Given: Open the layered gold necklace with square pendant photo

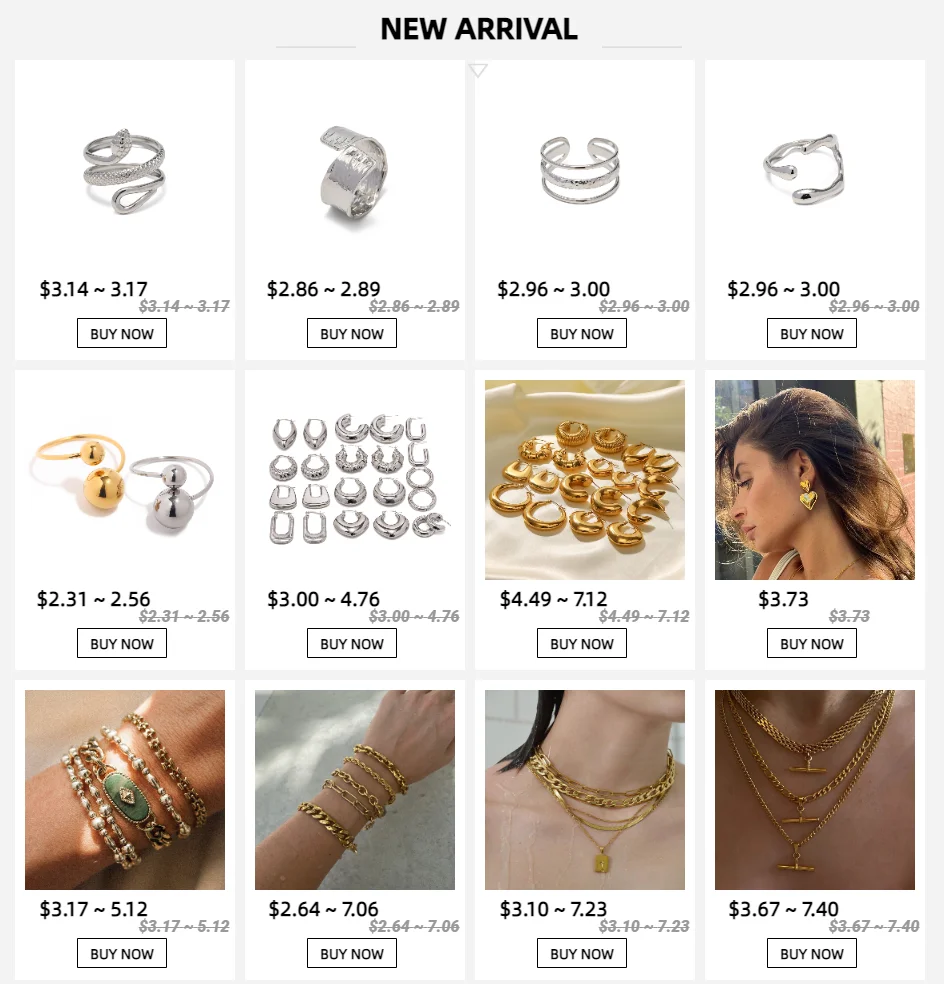Looking at the screenshot, I should pyautogui.click(x=584, y=790).
